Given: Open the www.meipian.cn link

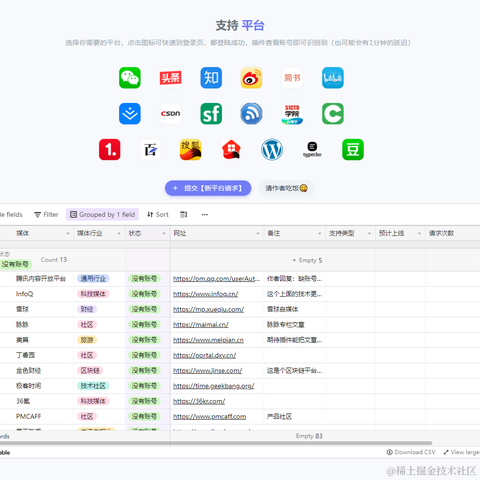Looking at the screenshot, I should (208, 340).
